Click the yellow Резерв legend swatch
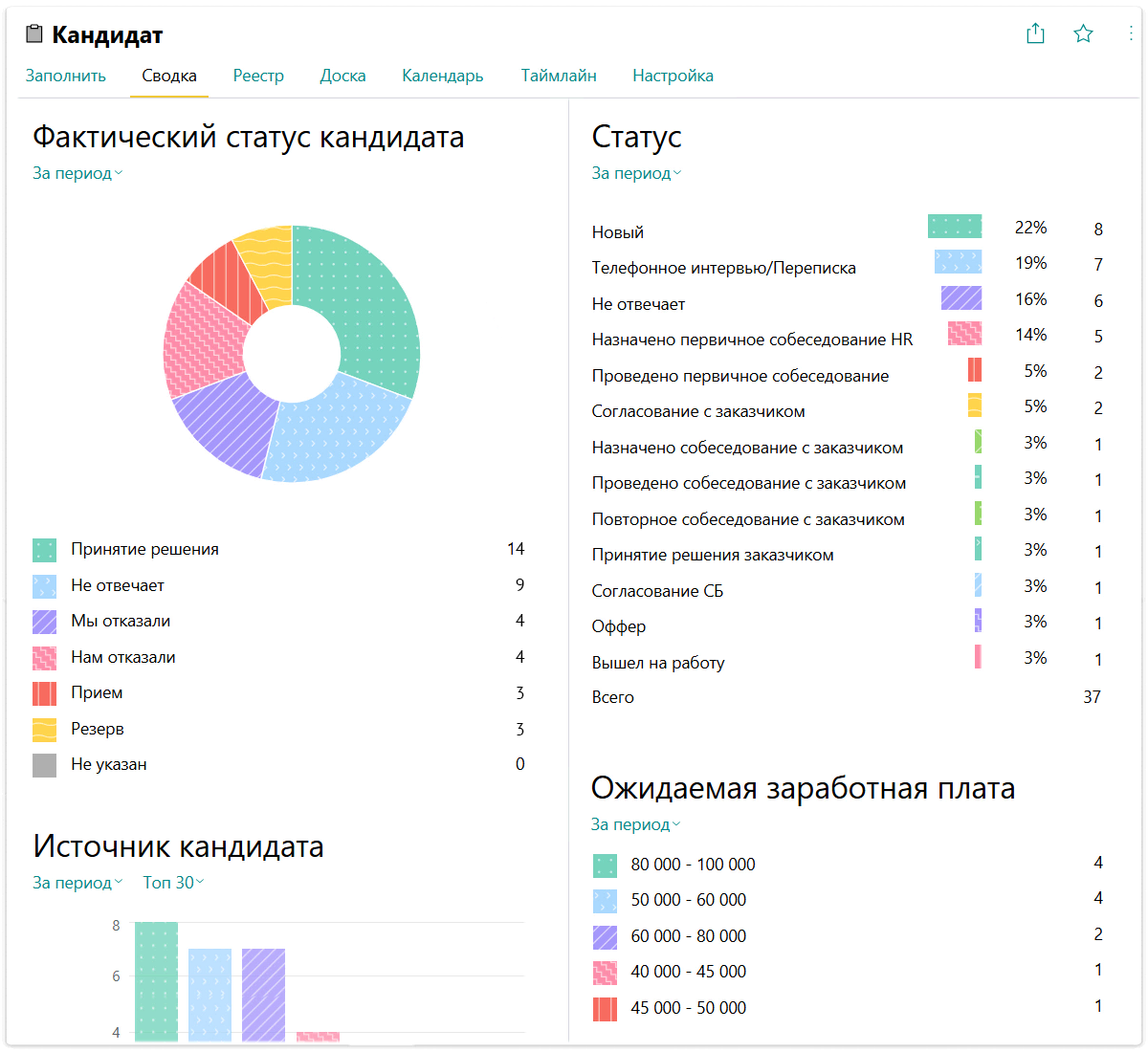The width and height of the screenshot is (1148, 1052). coord(44,730)
